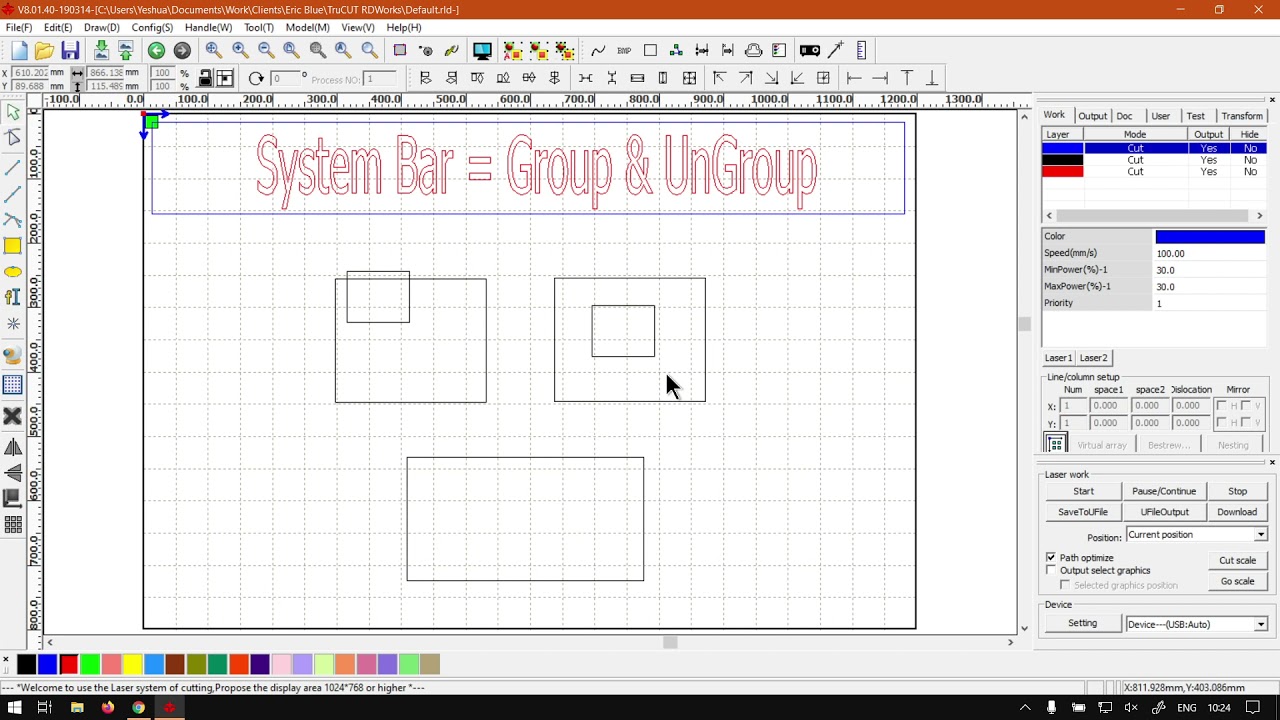The image size is (1280, 720).
Task: Toggle the aspect ratio lock icon
Action: tap(205, 79)
